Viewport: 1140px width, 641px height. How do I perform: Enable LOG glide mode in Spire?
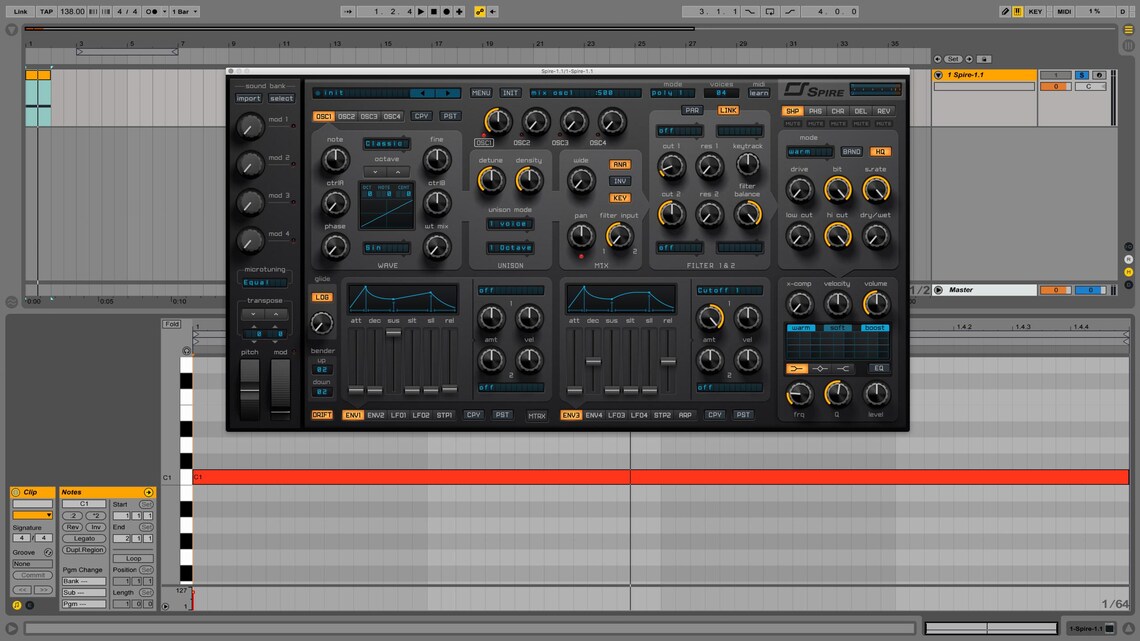[x=322, y=297]
